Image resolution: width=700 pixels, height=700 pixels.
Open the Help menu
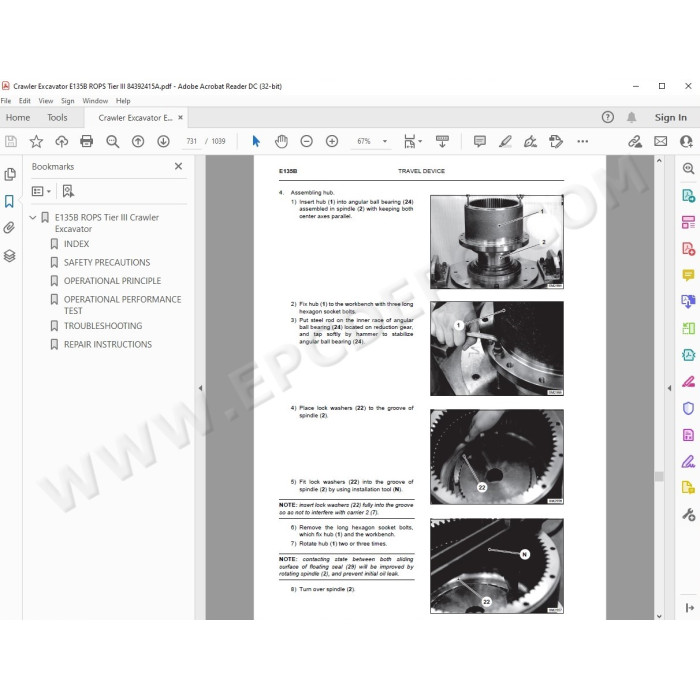123,101
